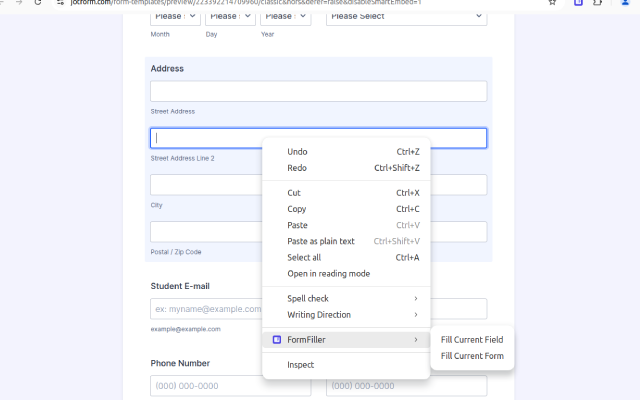Expand the Spell check submenu
The height and width of the screenshot is (400, 640).
tap(346, 299)
